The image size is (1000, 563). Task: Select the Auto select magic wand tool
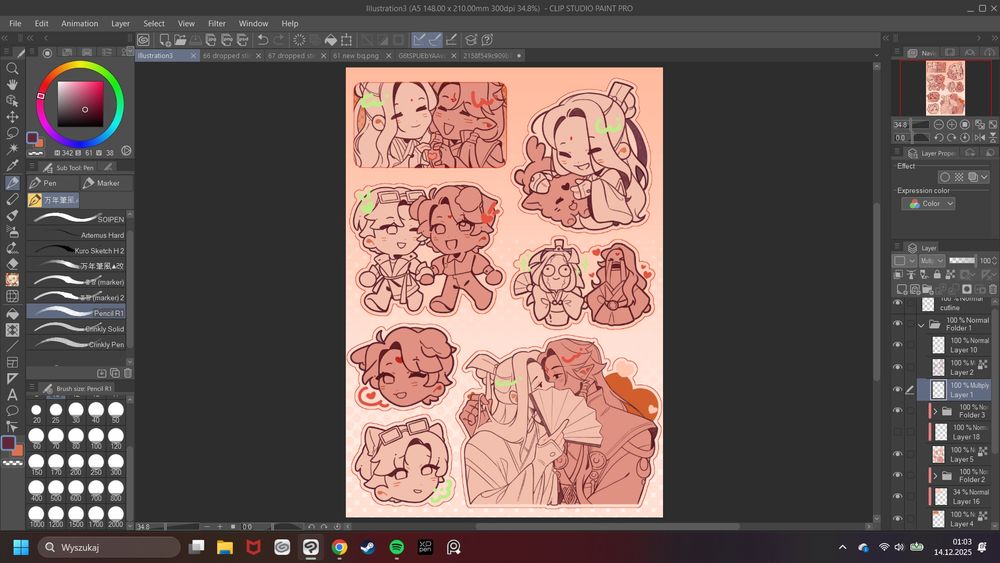click(x=12, y=149)
